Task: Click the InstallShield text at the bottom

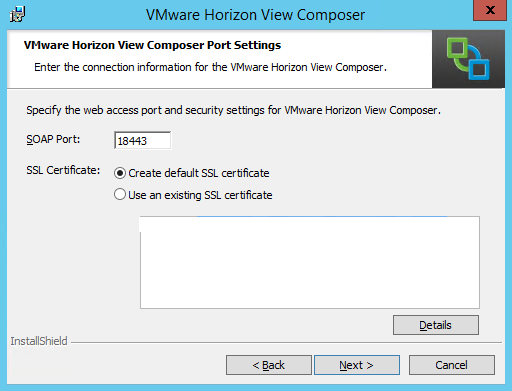Action: pyautogui.click(x=39, y=341)
